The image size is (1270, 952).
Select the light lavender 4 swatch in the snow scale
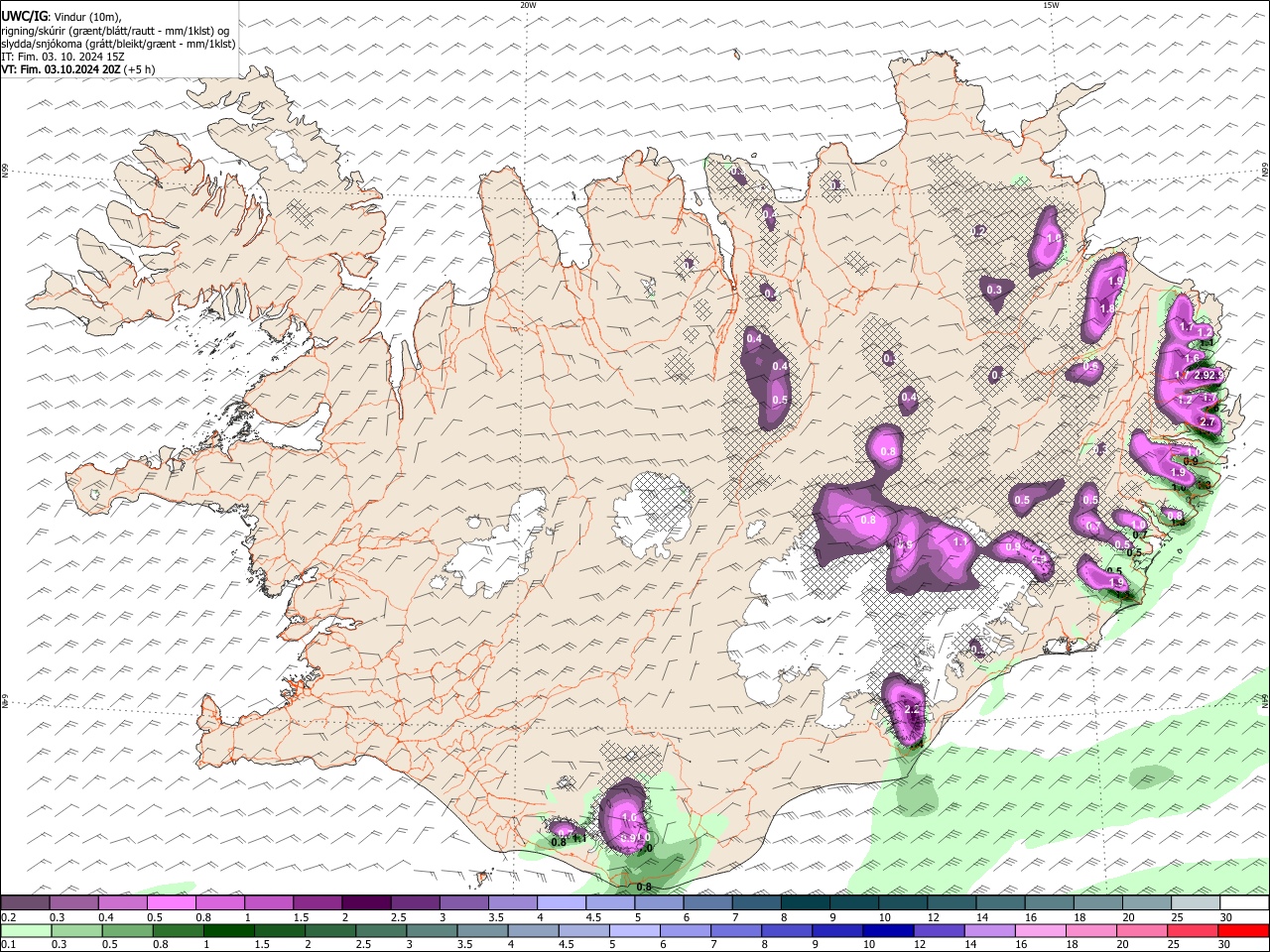(x=561, y=902)
